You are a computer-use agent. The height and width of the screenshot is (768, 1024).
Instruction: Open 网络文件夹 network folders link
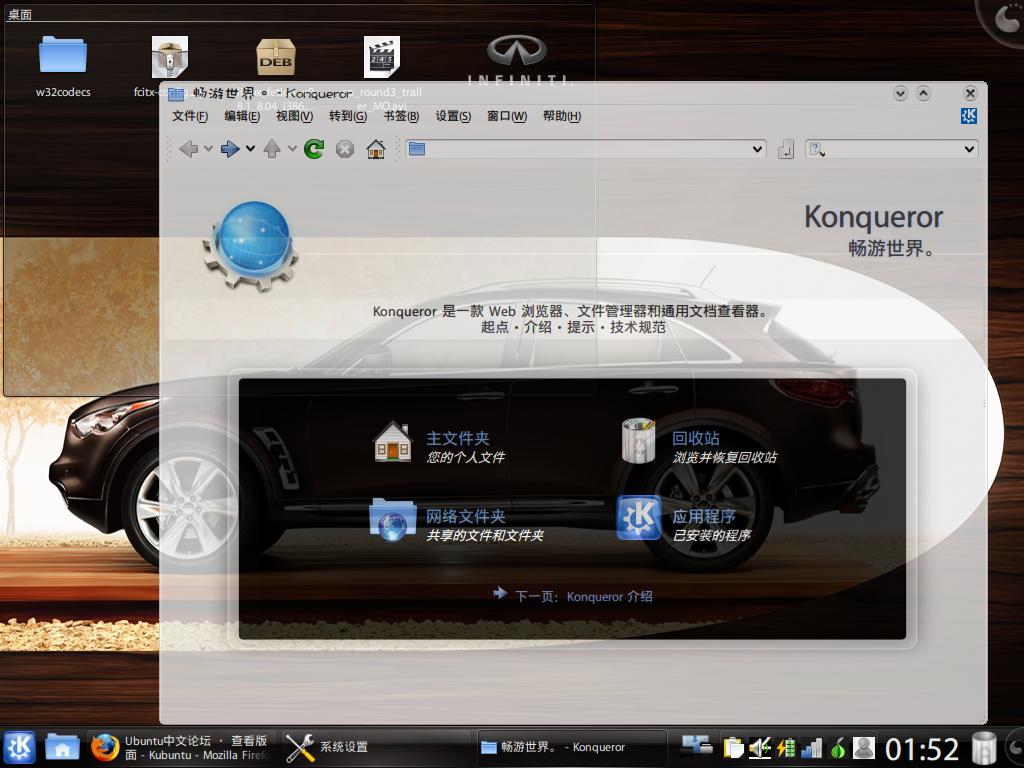coord(466,517)
